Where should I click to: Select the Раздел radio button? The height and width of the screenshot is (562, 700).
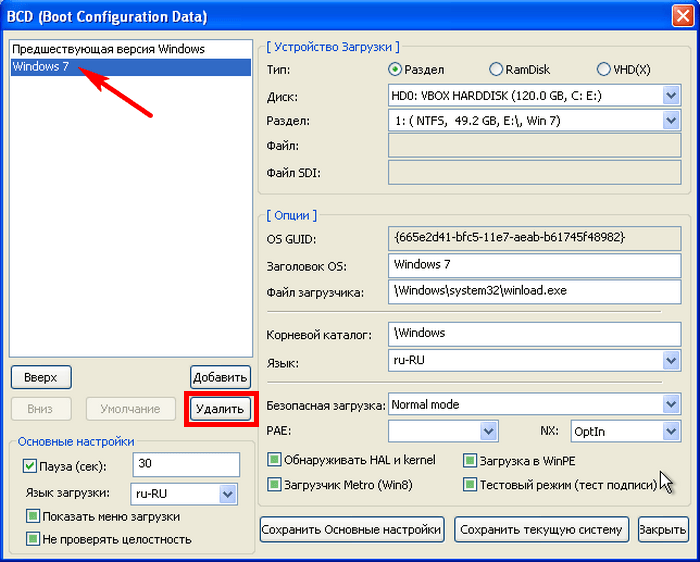[395, 70]
